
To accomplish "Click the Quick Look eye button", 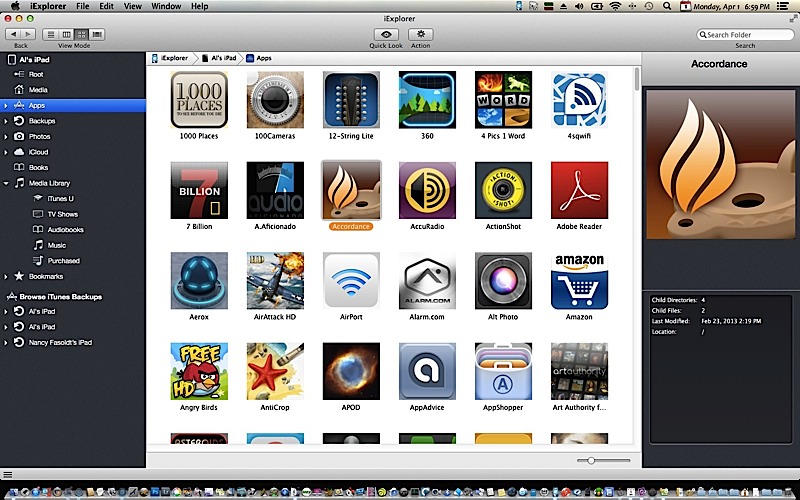I will (x=386, y=34).
